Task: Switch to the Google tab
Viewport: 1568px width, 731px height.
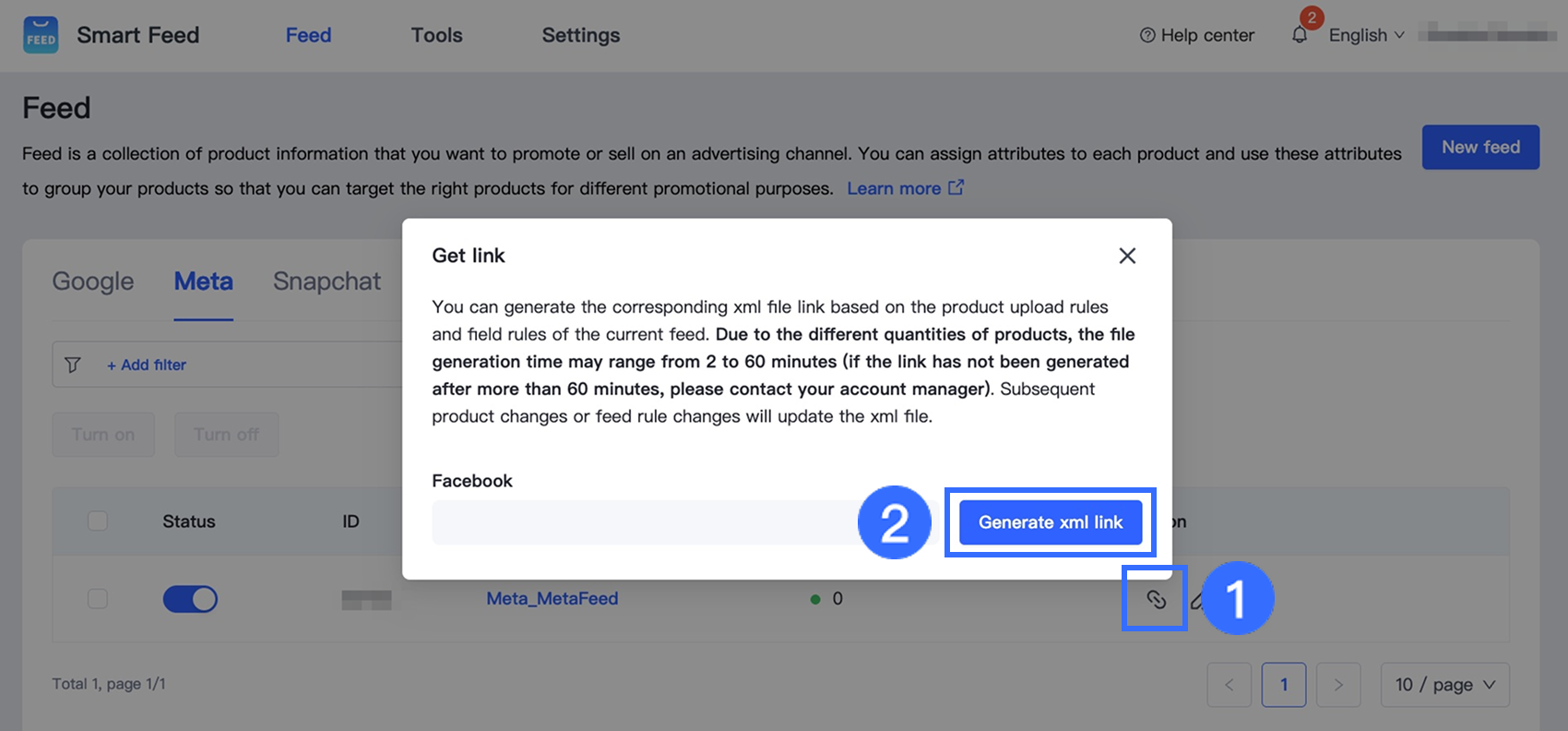Action: coord(93,282)
